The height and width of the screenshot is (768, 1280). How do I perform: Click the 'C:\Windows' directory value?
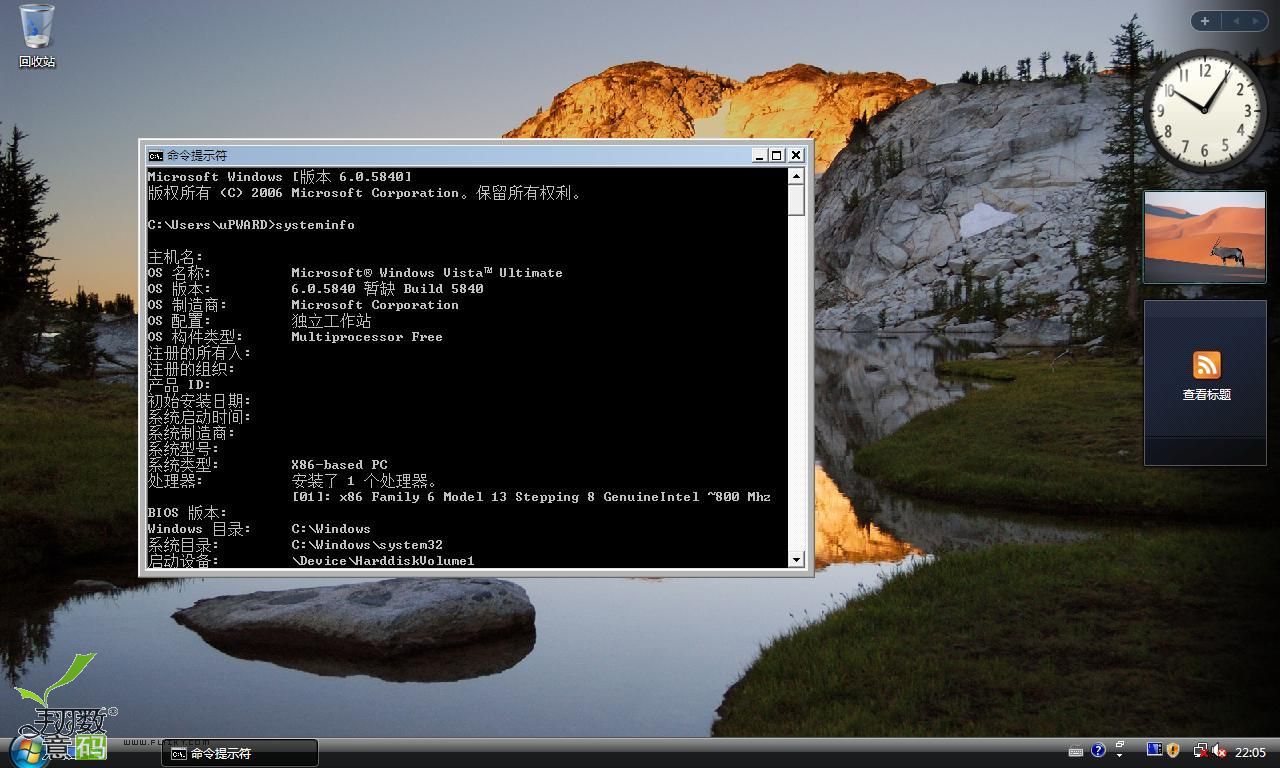coord(331,529)
